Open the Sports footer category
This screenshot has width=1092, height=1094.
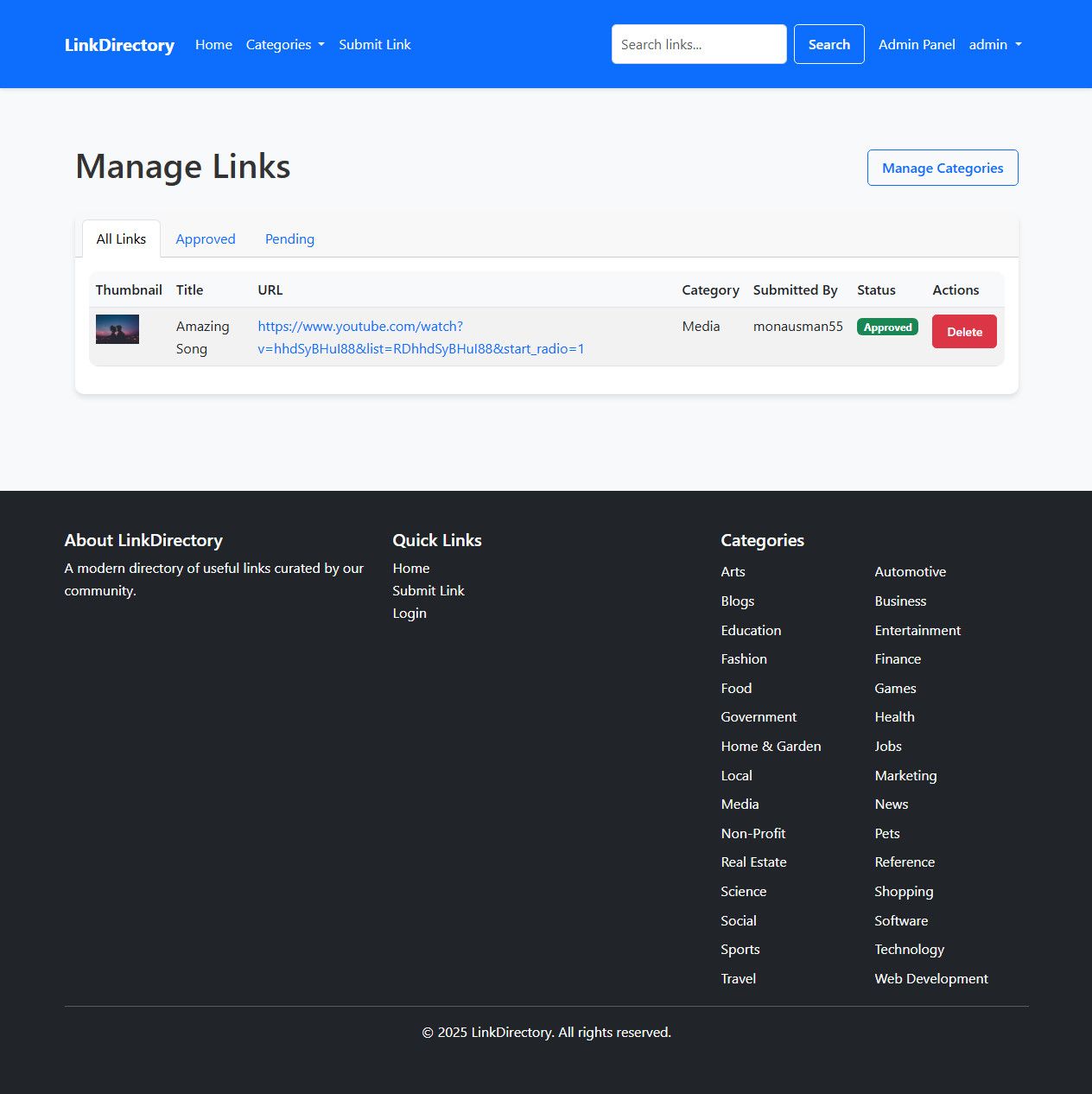(x=740, y=950)
